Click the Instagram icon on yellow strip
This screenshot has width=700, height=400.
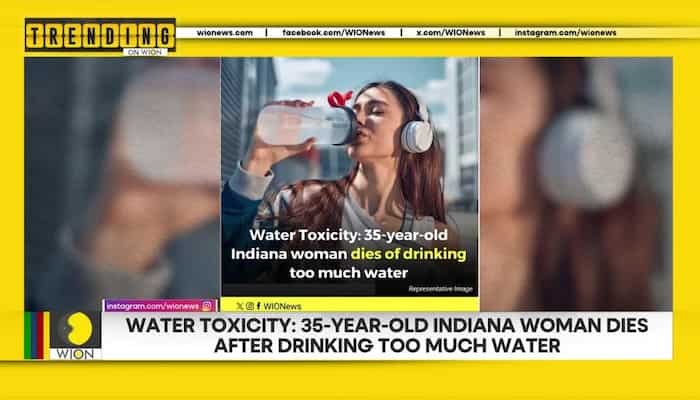(x=250, y=306)
